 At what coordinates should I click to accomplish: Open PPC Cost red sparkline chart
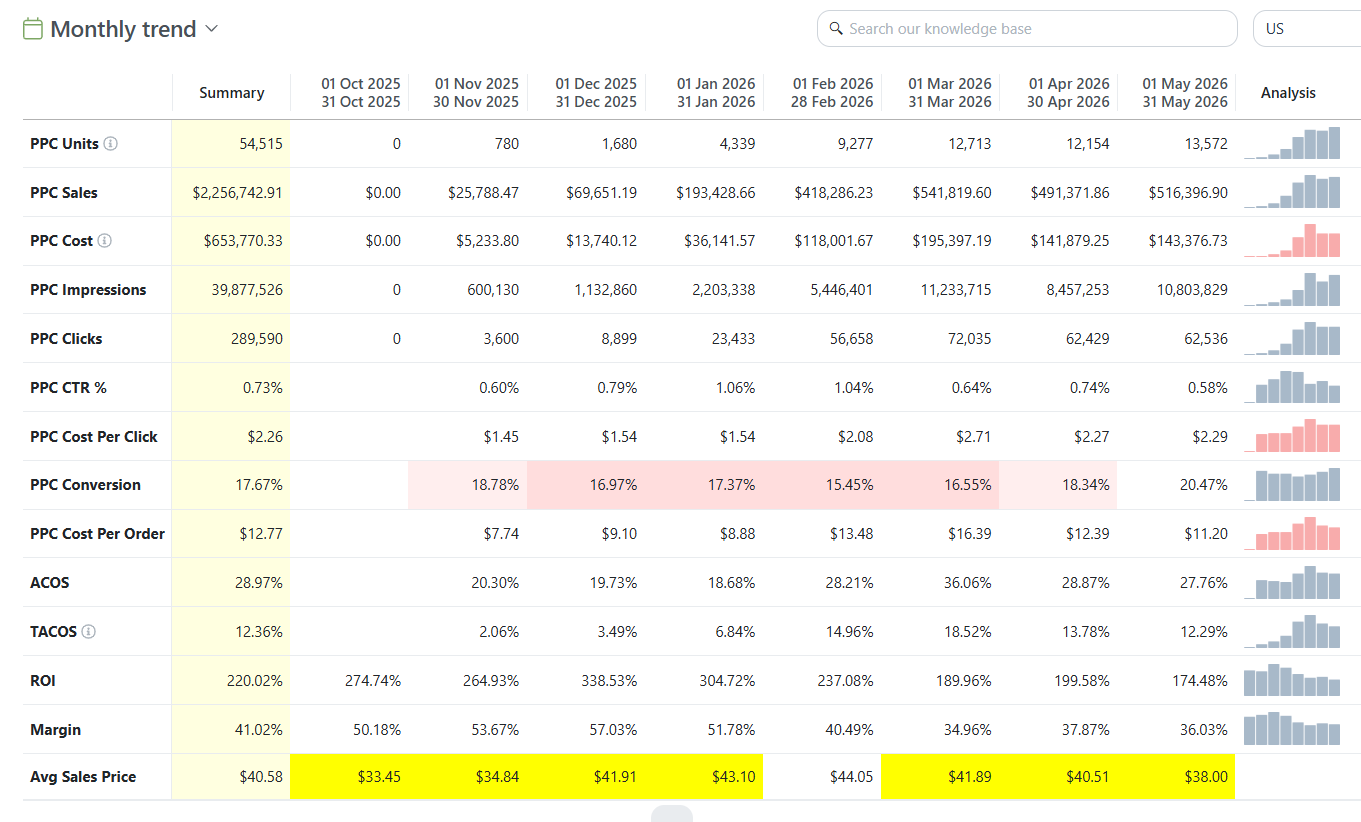(x=1292, y=241)
